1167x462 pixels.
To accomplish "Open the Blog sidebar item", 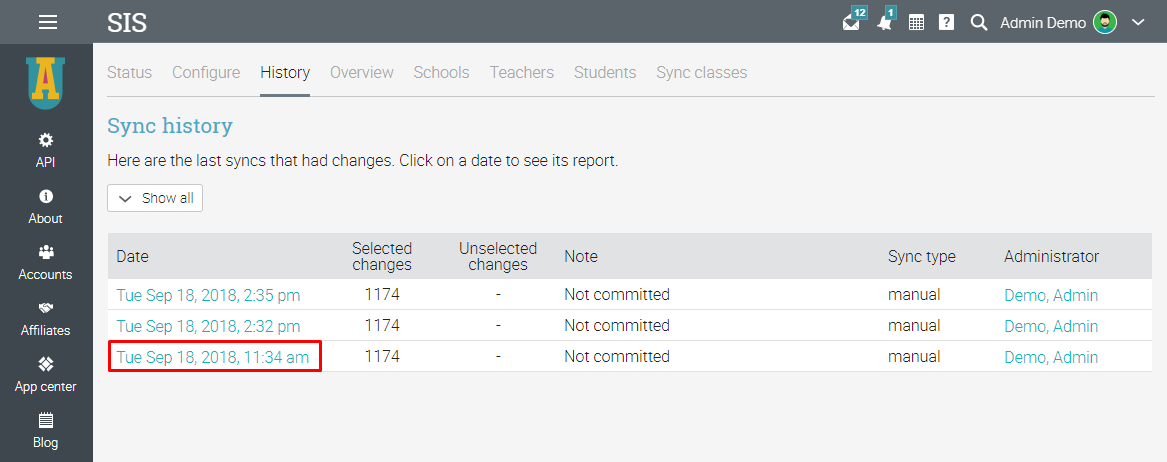I will pos(46,430).
